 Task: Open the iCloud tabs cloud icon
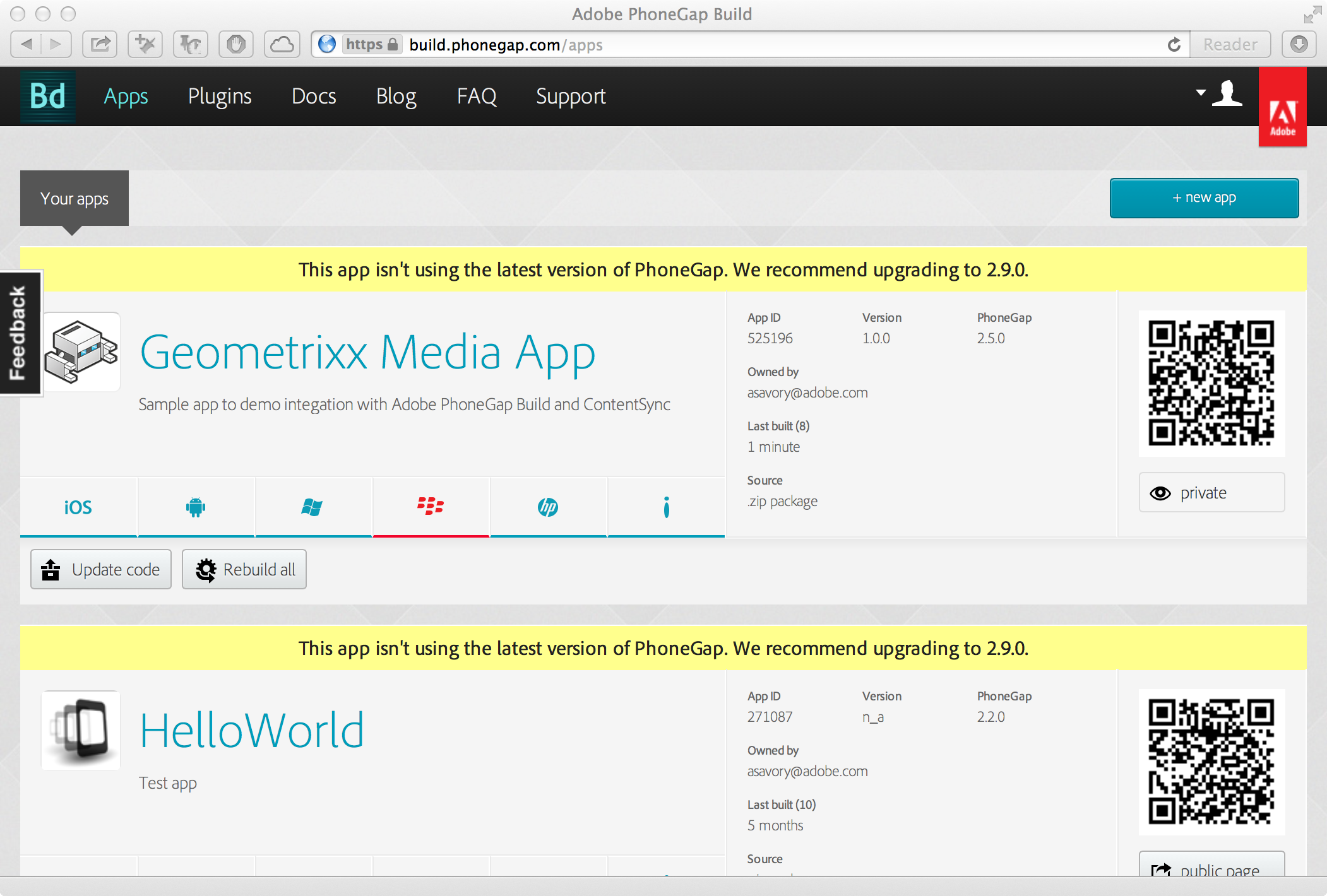pyautogui.click(x=282, y=44)
